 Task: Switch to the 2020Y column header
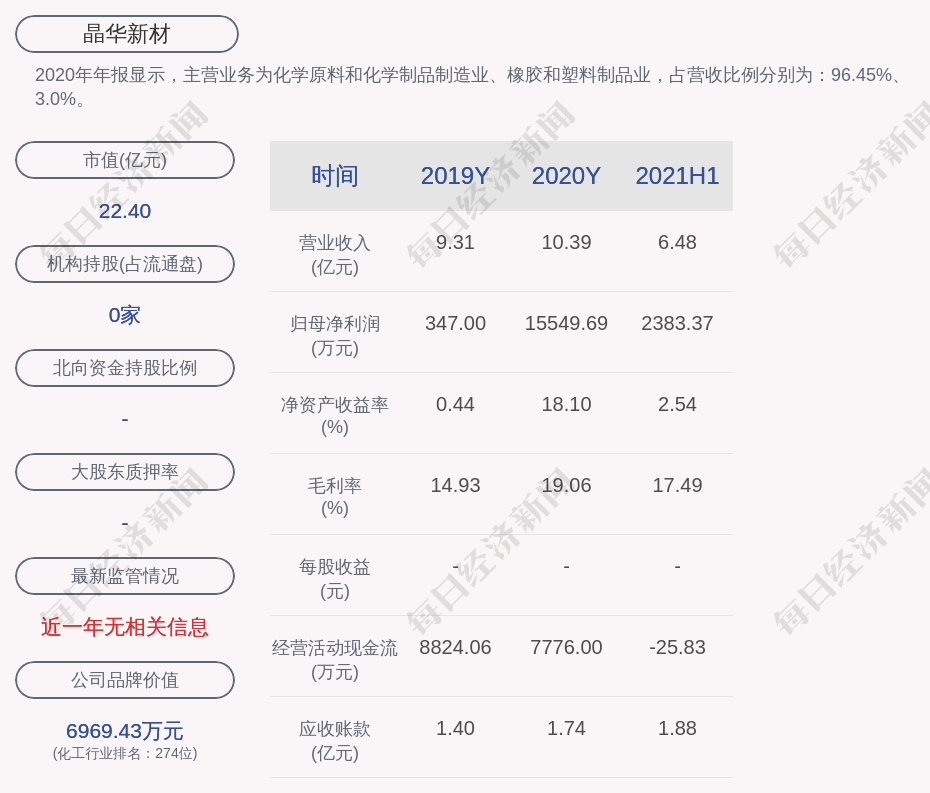click(x=566, y=176)
